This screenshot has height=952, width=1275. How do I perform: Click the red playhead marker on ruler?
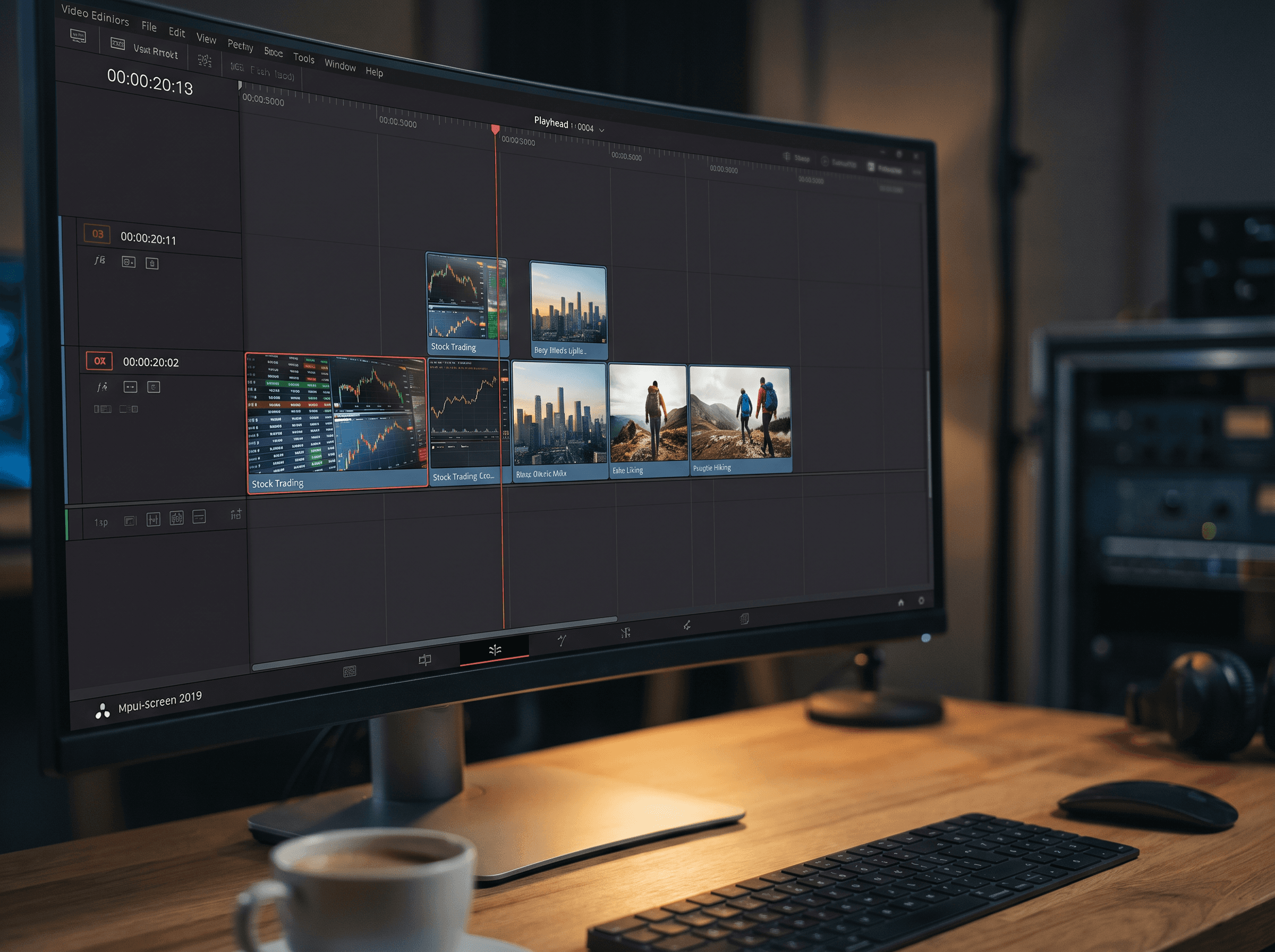(496, 129)
